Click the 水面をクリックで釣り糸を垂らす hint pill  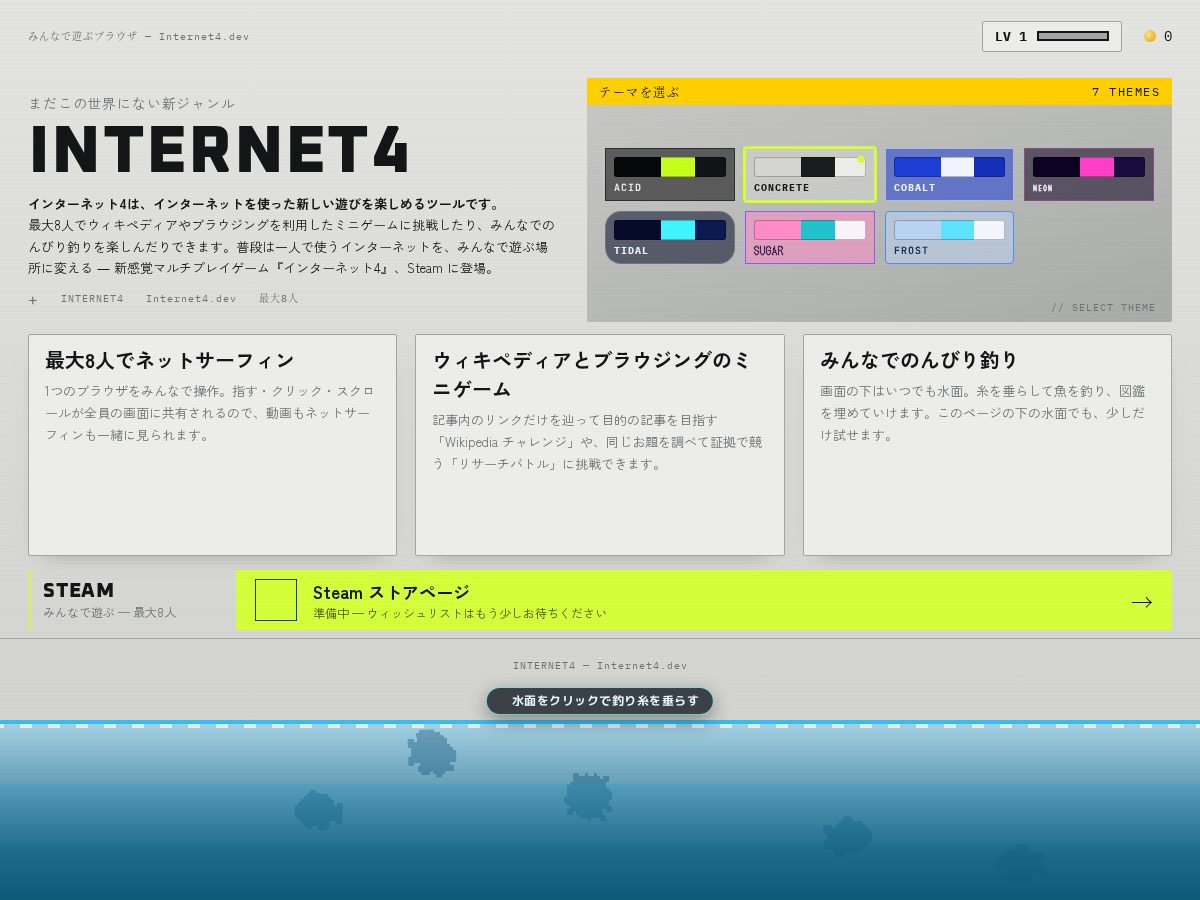600,701
